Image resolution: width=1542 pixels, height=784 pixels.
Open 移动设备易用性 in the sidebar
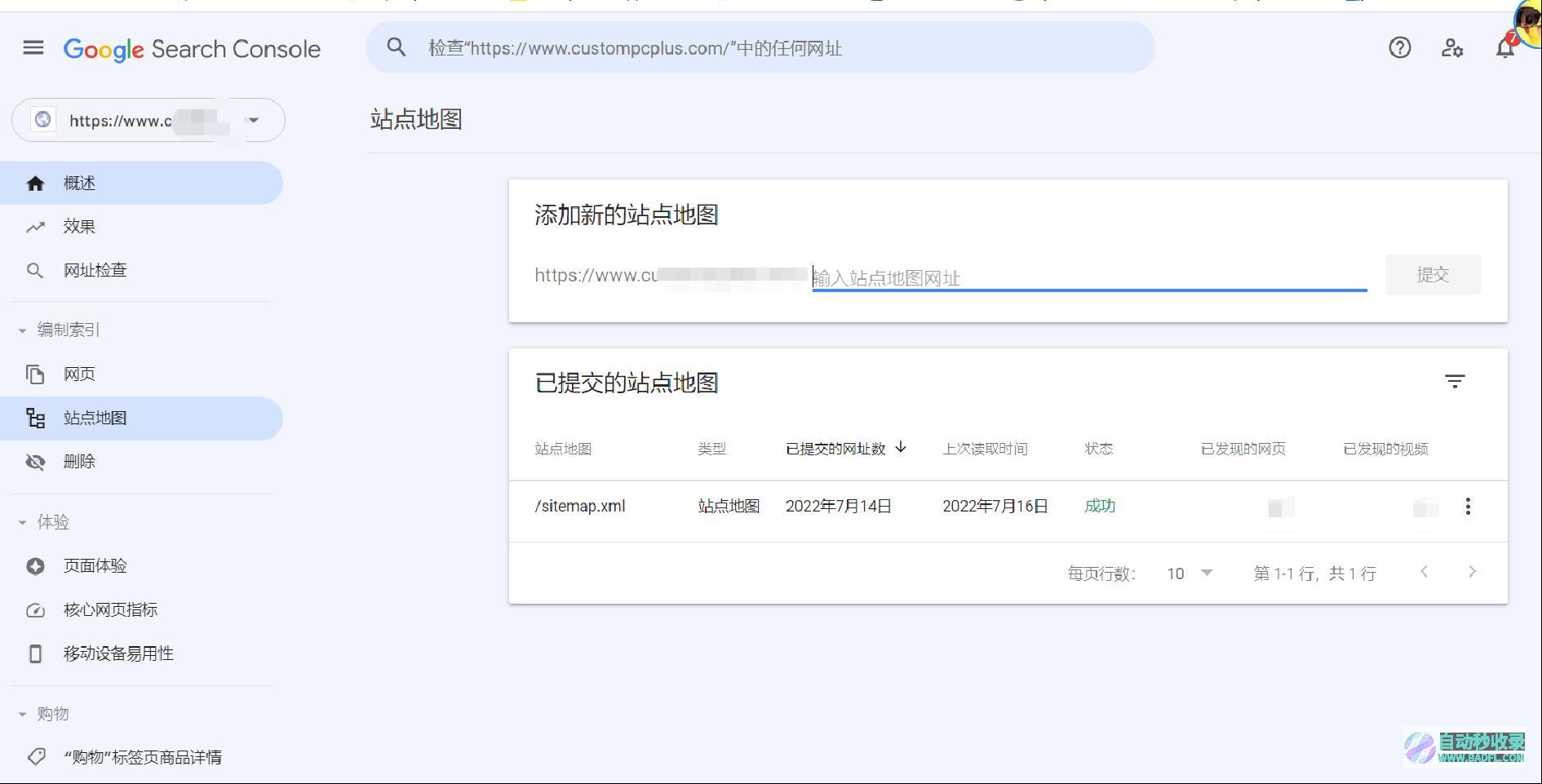[141, 654]
